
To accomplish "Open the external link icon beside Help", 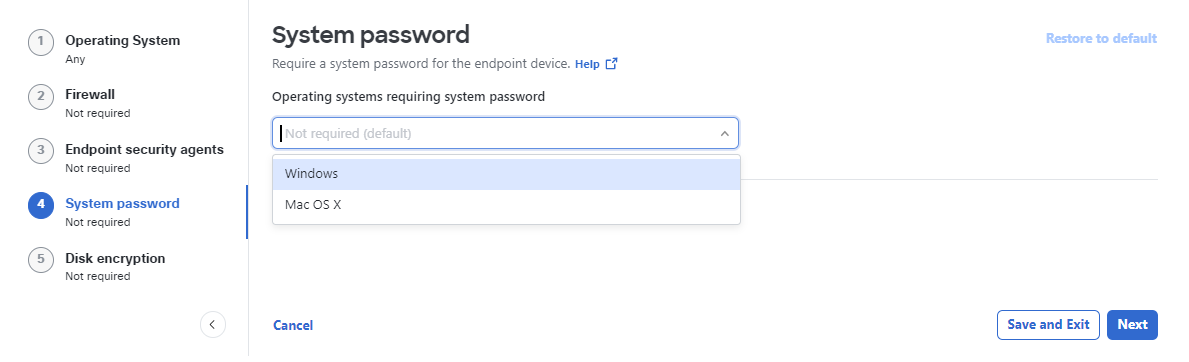I will [x=611, y=64].
